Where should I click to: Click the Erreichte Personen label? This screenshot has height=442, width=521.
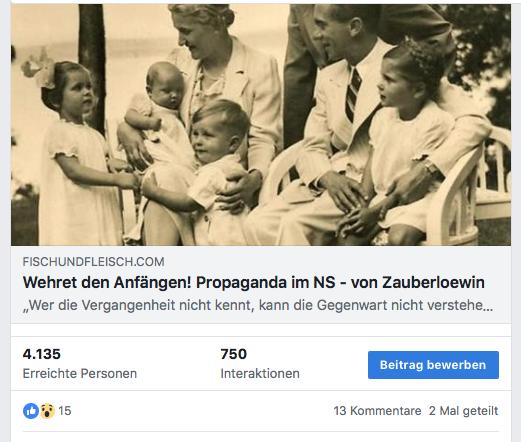coord(80,374)
